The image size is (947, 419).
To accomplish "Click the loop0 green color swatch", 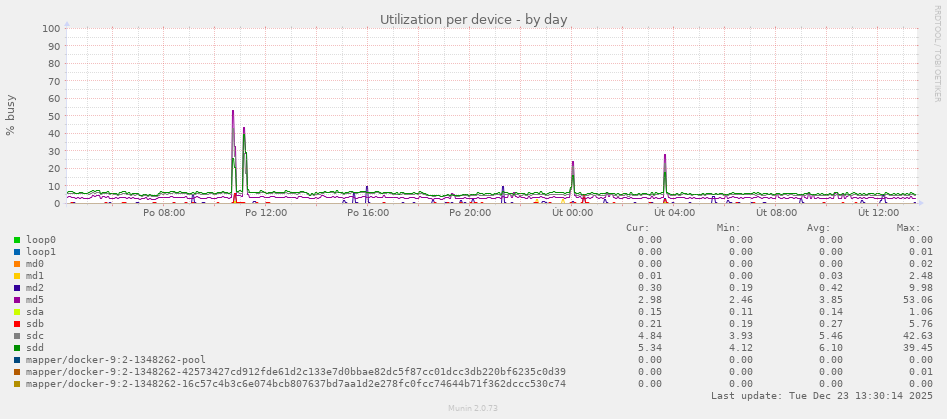I will pos(17,240).
